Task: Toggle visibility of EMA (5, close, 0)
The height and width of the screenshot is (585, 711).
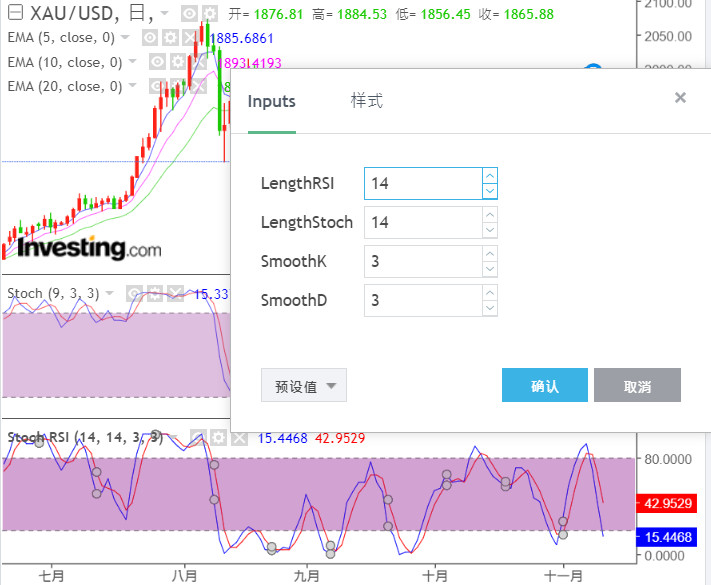Action: (150, 38)
